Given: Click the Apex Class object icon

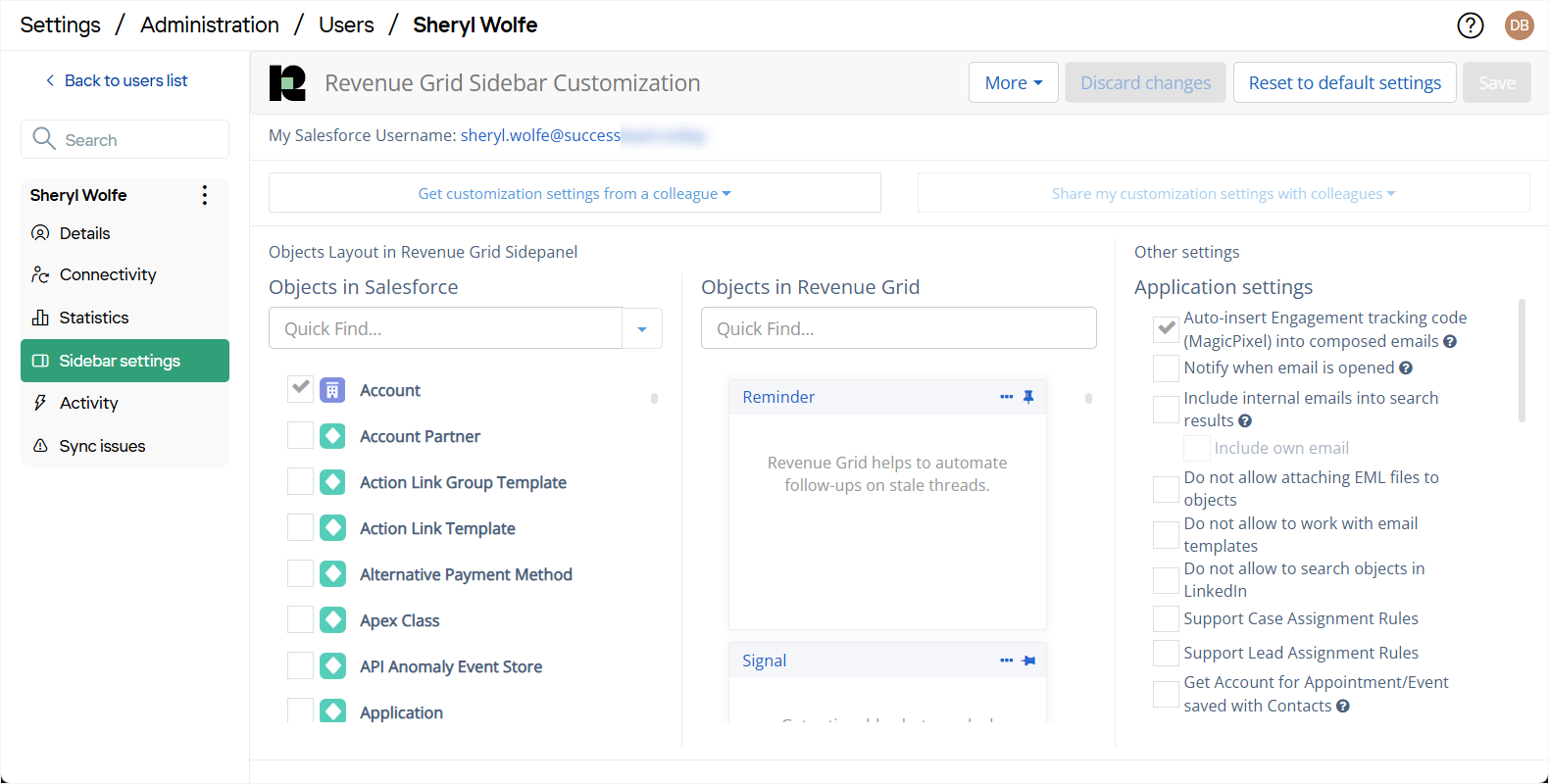Looking at the screenshot, I should coord(332,620).
